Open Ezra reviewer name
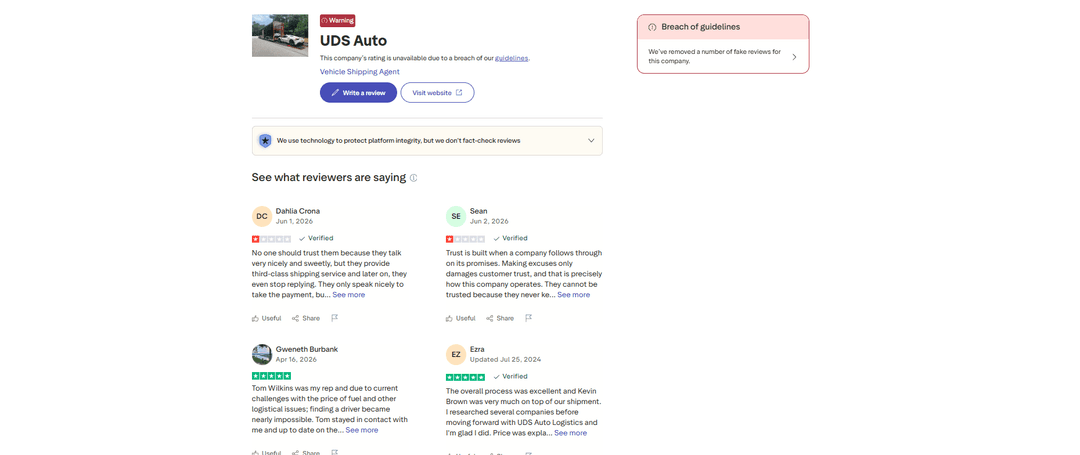The width and height of the screenshot is (1080, 455). point(477,349)
